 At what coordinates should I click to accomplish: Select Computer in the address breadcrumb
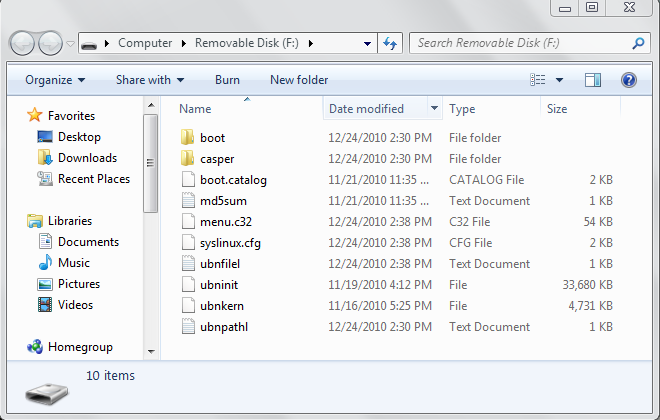point(145,43)
